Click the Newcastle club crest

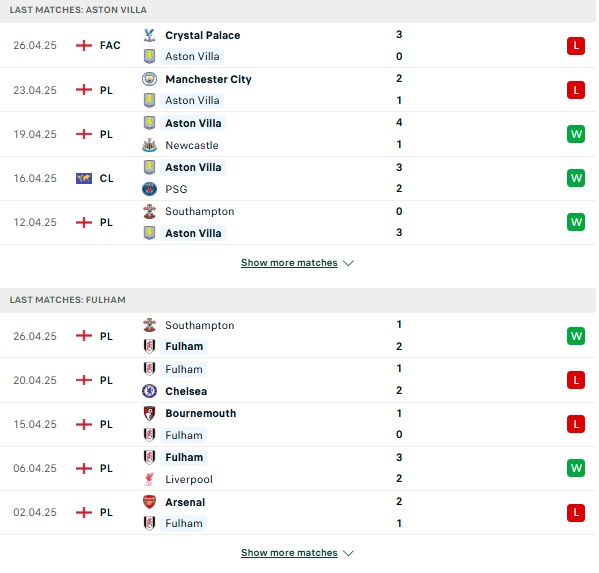click(x=149, y=145)
